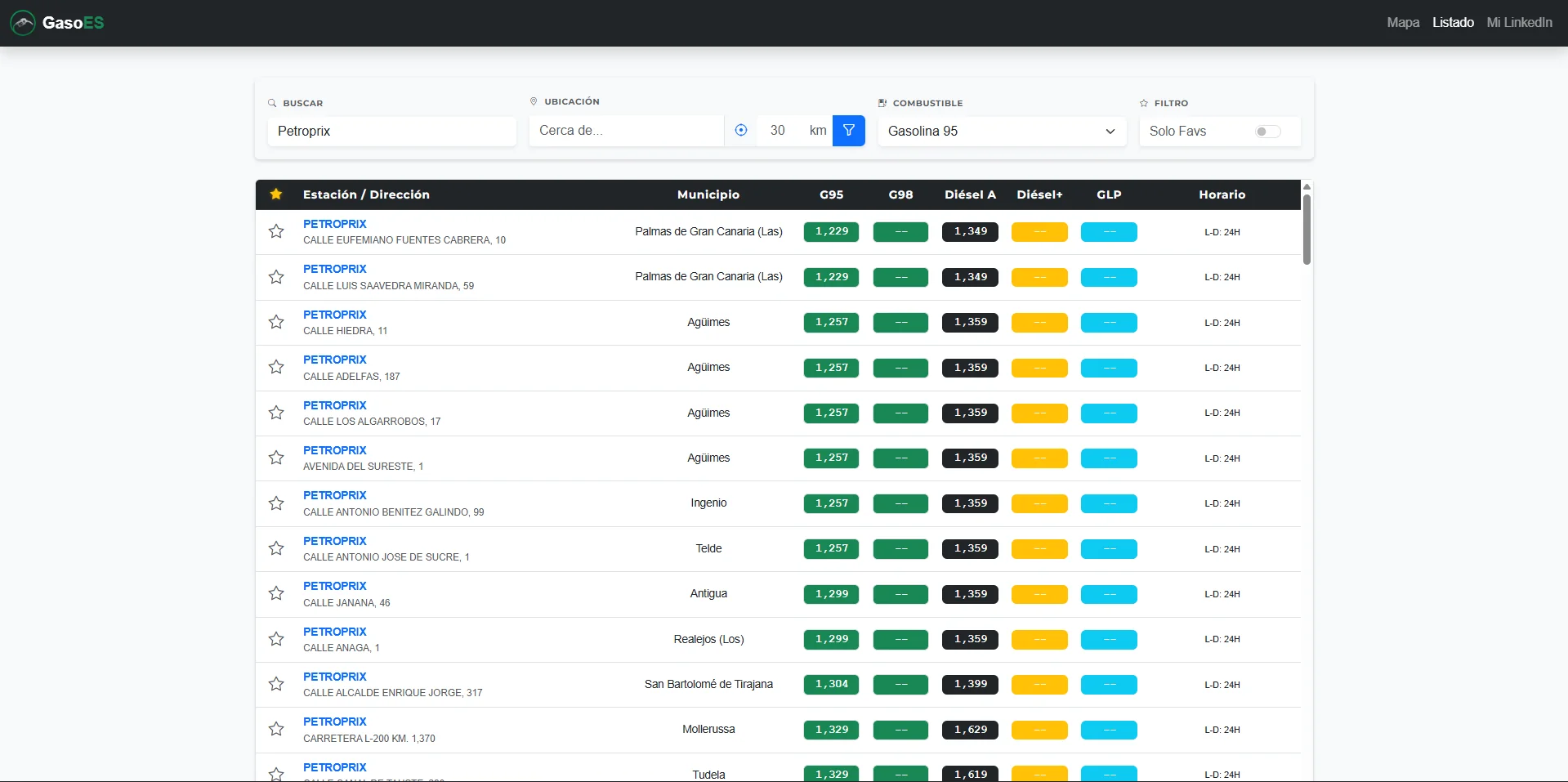Open PETROPRIX at Carretera L-200 KM. 1,370
This screenshot has width=1568, height=782.
pyautogui.click(x=335, y=722)
